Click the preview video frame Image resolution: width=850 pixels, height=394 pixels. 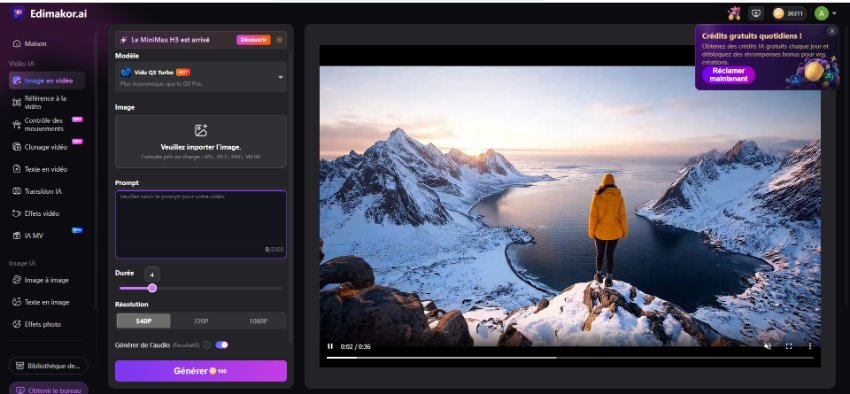coord(570,206)
